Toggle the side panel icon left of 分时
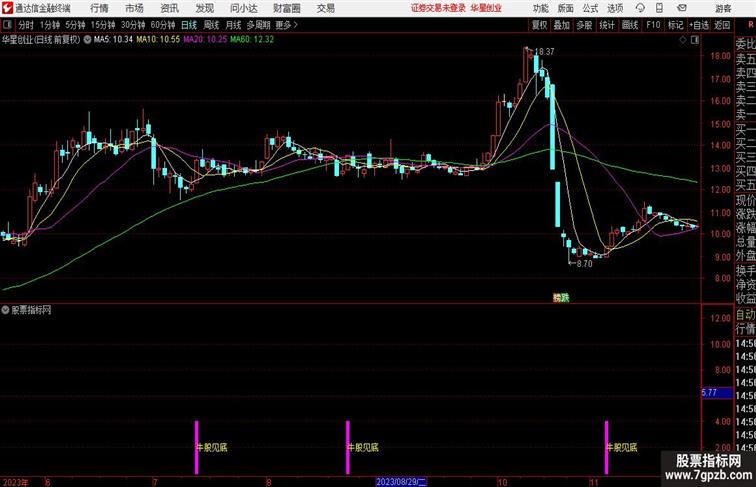 click(x=7, y=25)
